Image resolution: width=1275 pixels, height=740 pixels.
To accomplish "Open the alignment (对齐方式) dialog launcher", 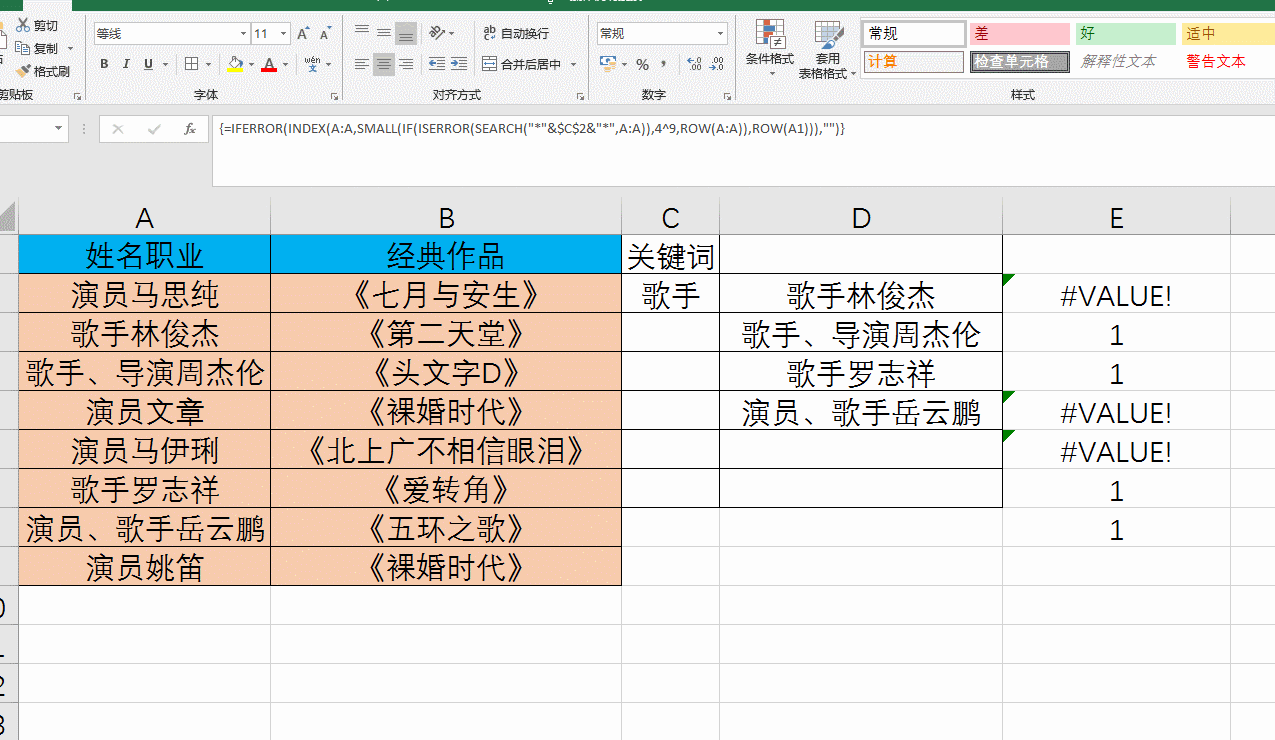I will click(580, 96).
